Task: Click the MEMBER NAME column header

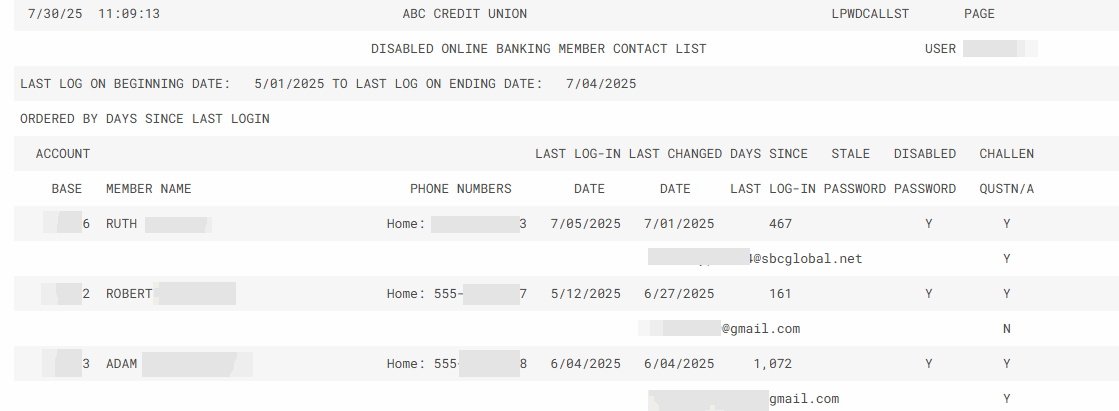Action: coord(148,189)
